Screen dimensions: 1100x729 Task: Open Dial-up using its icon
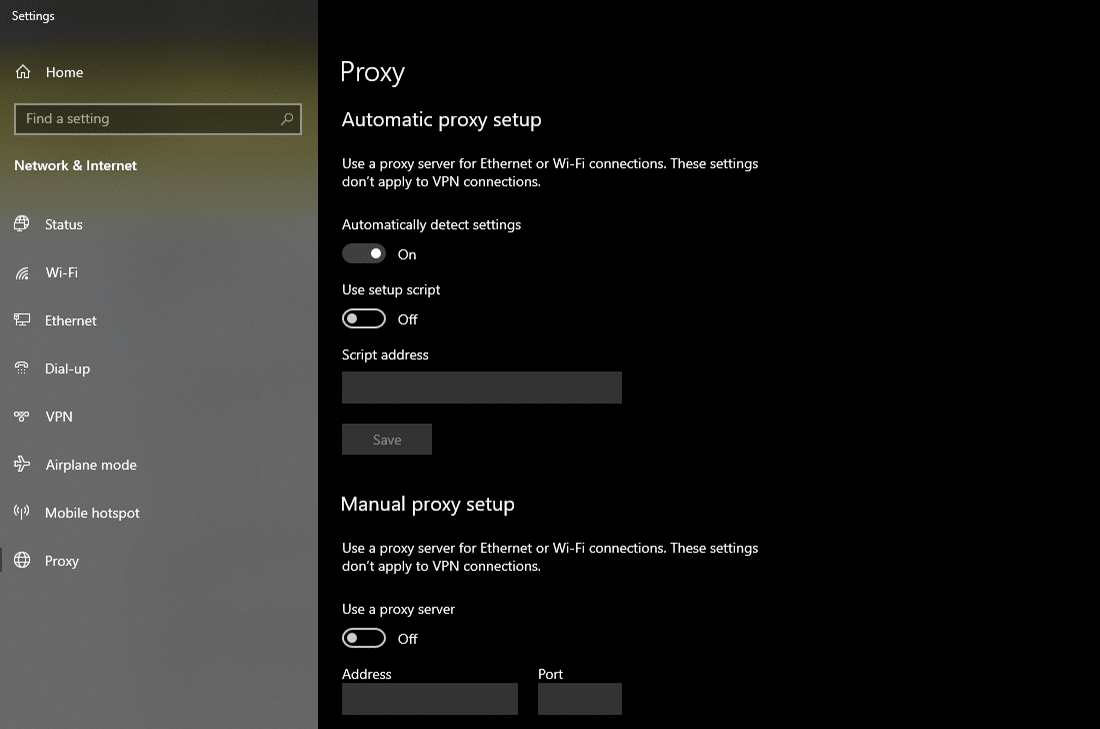click(x=22, y=368)
